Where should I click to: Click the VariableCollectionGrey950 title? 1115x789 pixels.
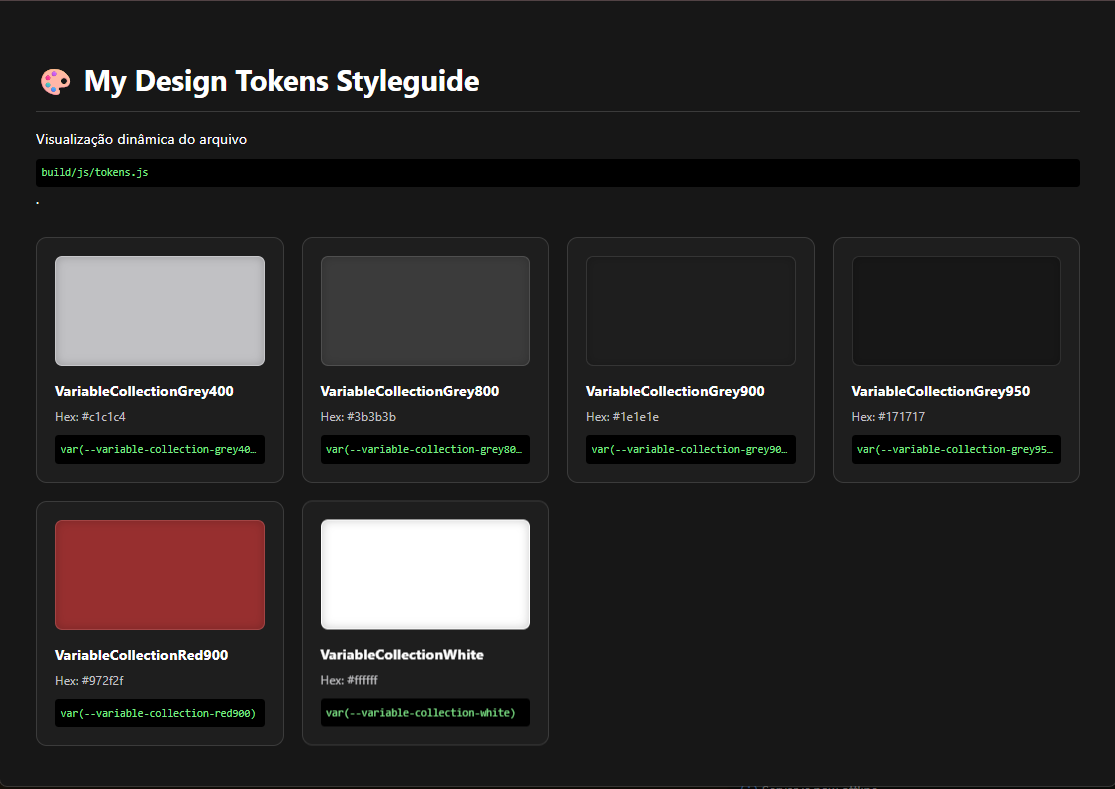pos(941,392)
